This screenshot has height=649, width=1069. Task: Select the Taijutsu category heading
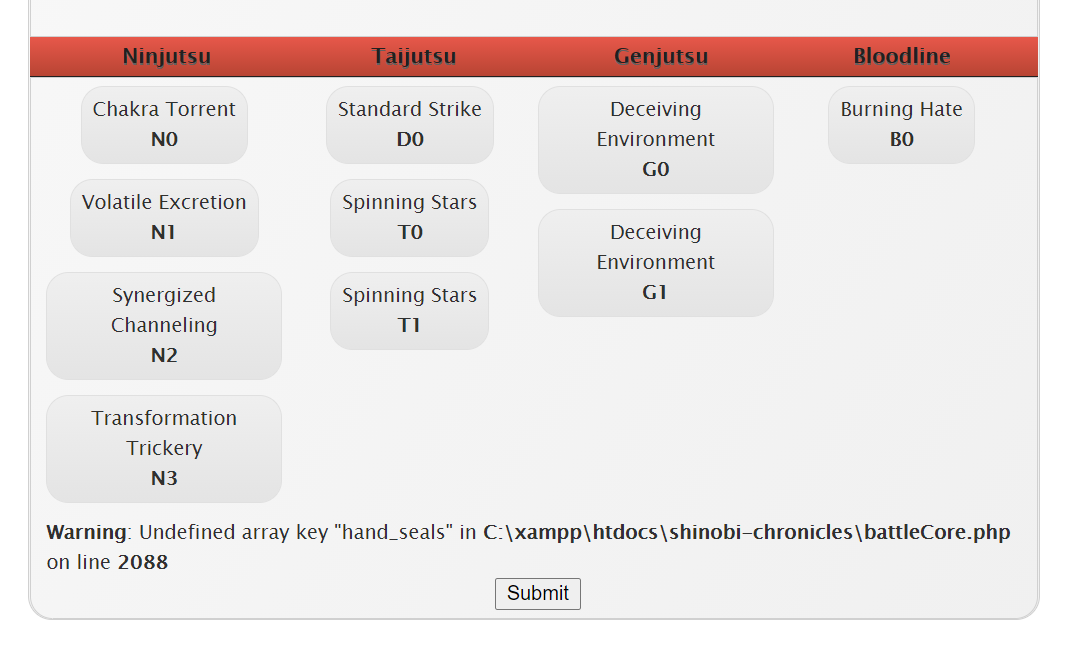(413, 56)
